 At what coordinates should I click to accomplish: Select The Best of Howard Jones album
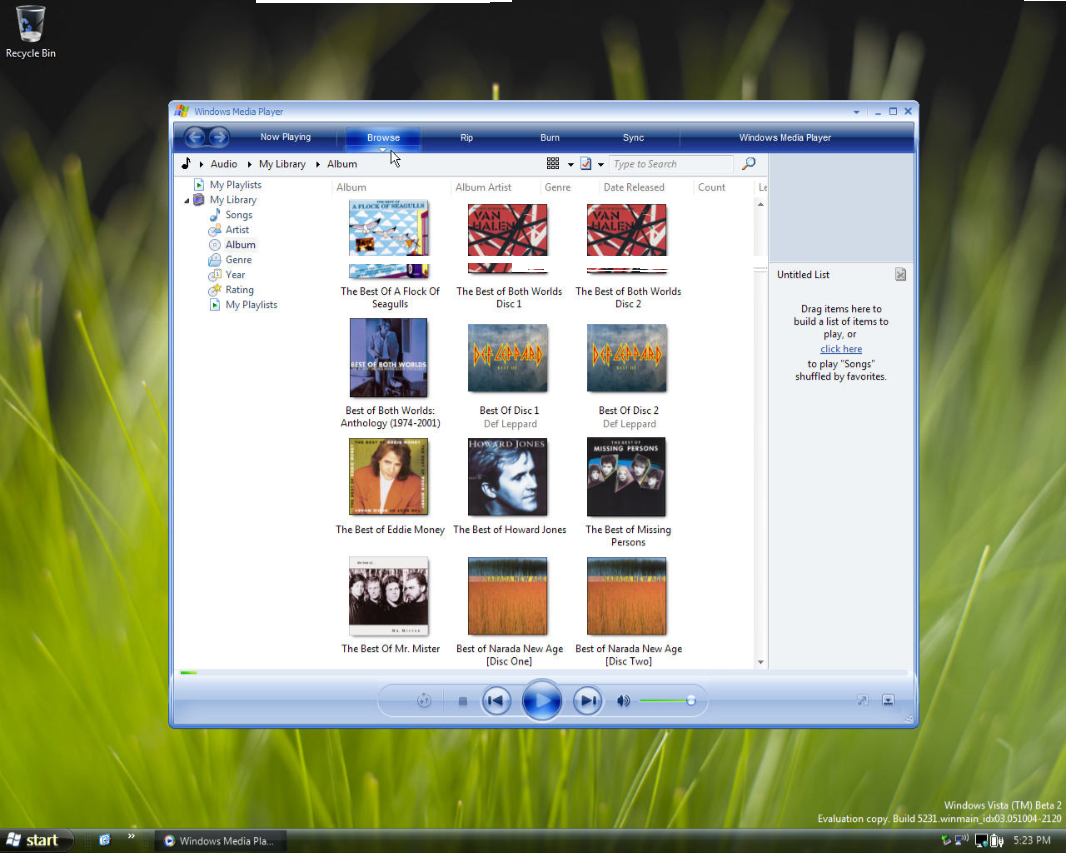coord(508,477)
